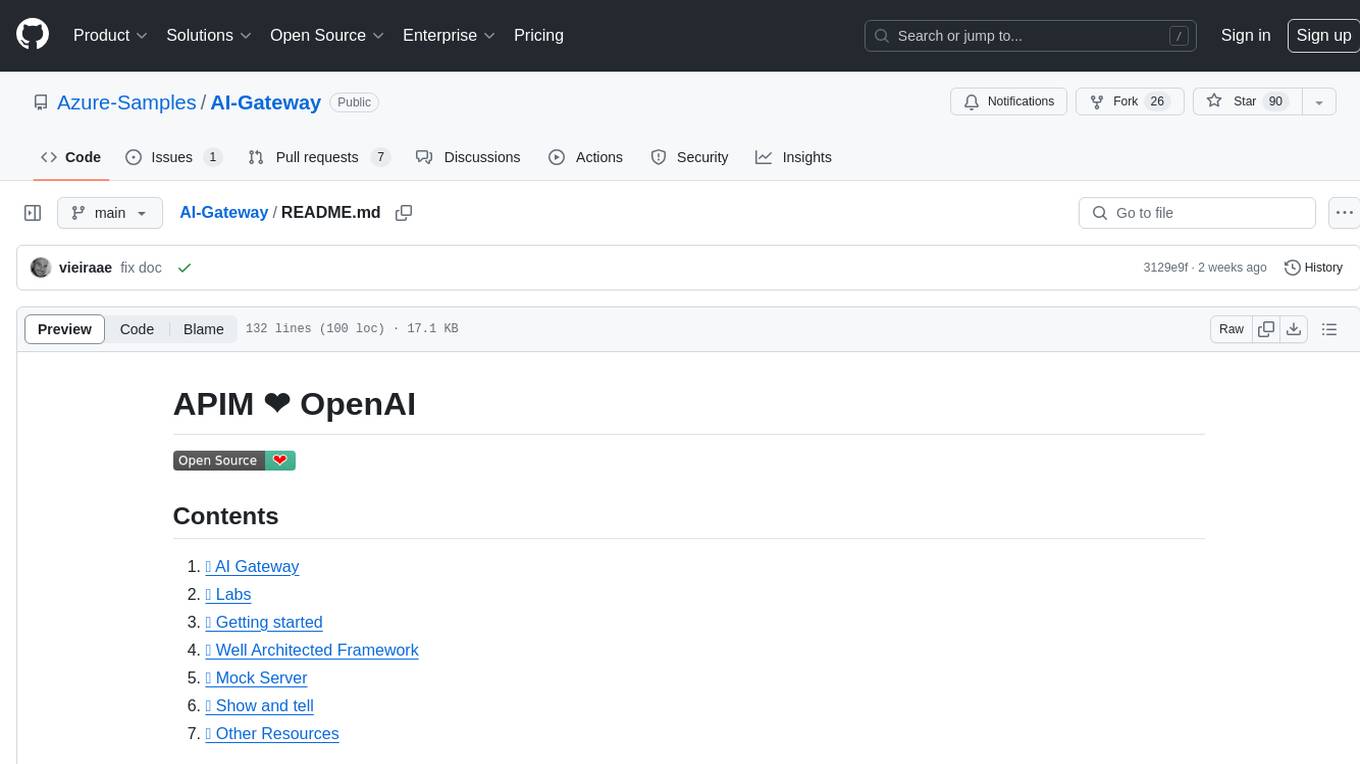Star the repository
The image size is (1360, 764).
tap(1247, 102)
